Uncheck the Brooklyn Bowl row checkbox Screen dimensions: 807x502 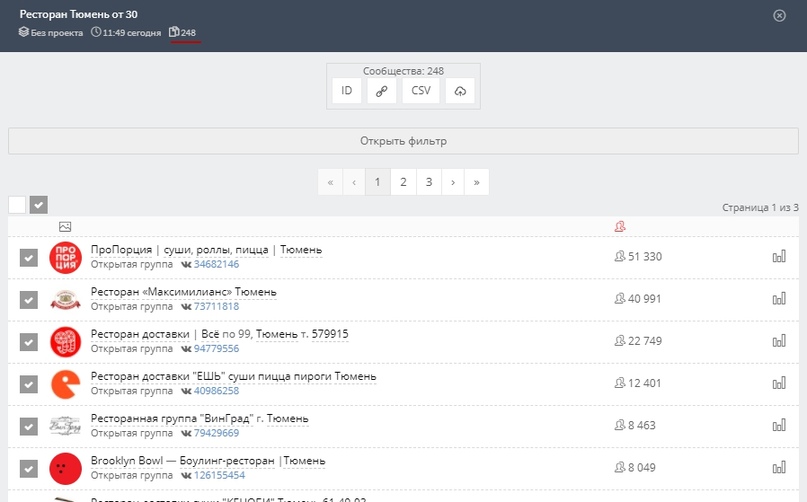[29, 469]
